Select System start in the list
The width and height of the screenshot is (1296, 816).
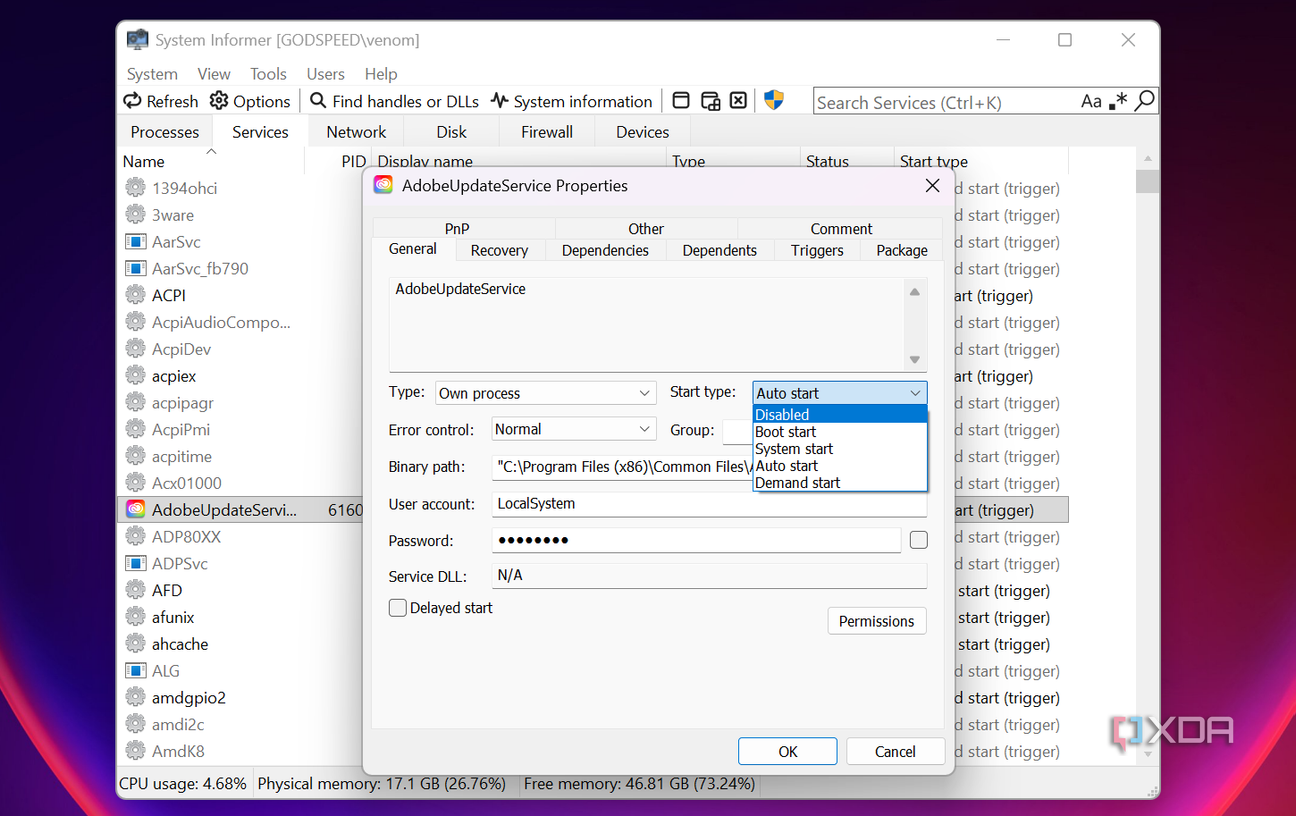[x=839, y=449]
